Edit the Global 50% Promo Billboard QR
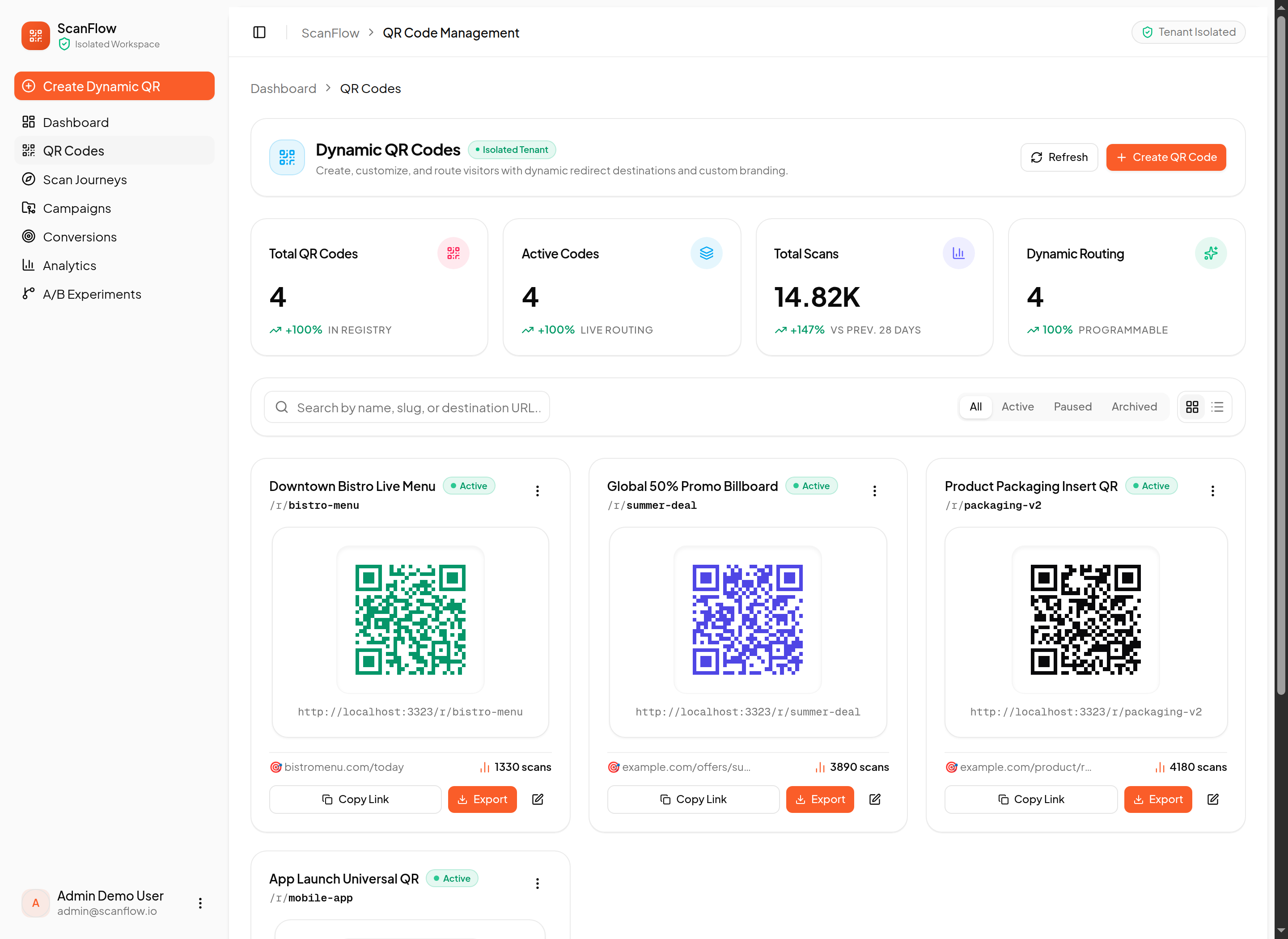Screen dimensions: 1288x939 point(875,800)
